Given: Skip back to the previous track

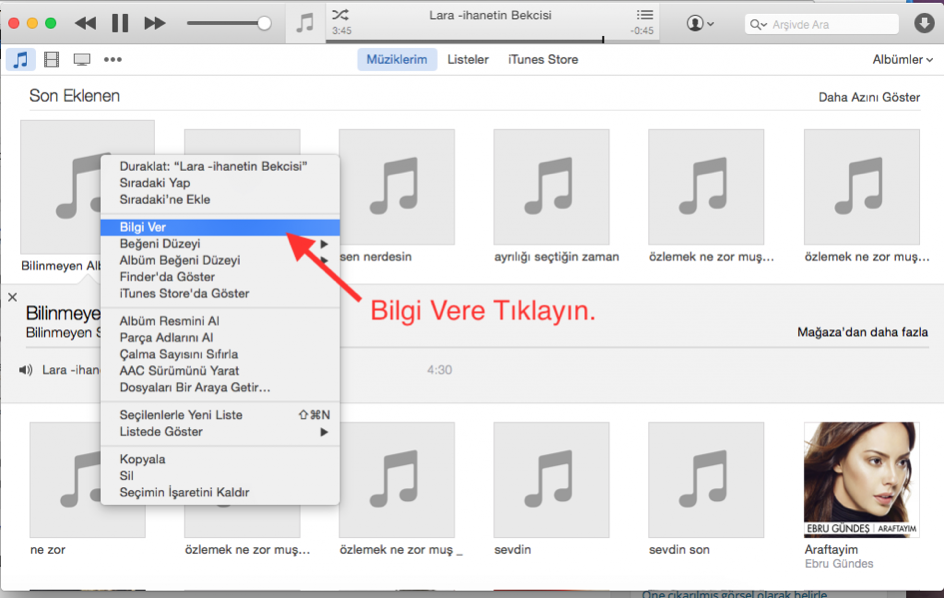Looking at the screenshot, I should click(x=85, y=23).
